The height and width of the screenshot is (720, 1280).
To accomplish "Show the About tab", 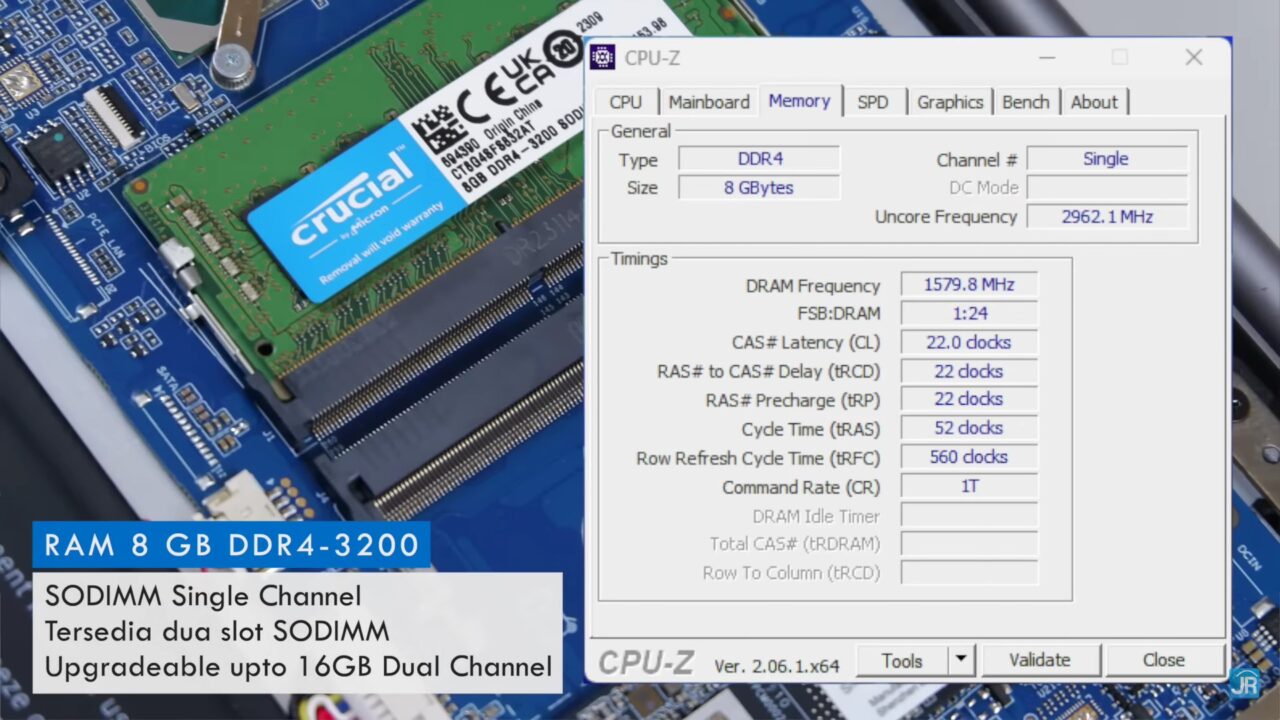I will (x=1094, y=102).
